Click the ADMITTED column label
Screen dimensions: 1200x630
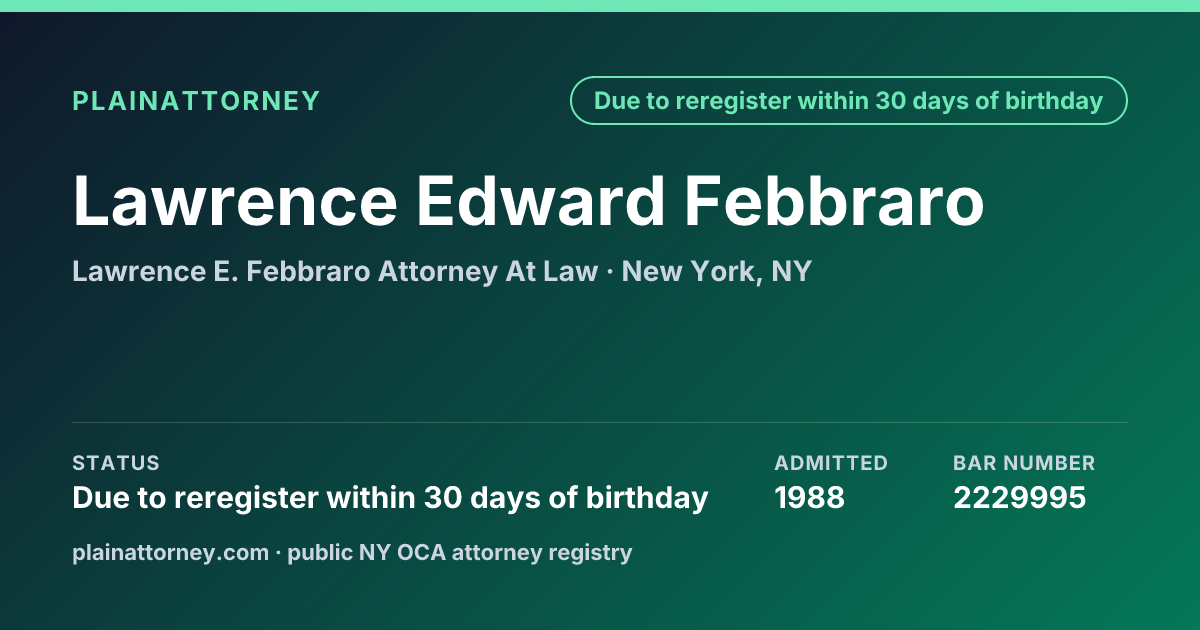831,463
